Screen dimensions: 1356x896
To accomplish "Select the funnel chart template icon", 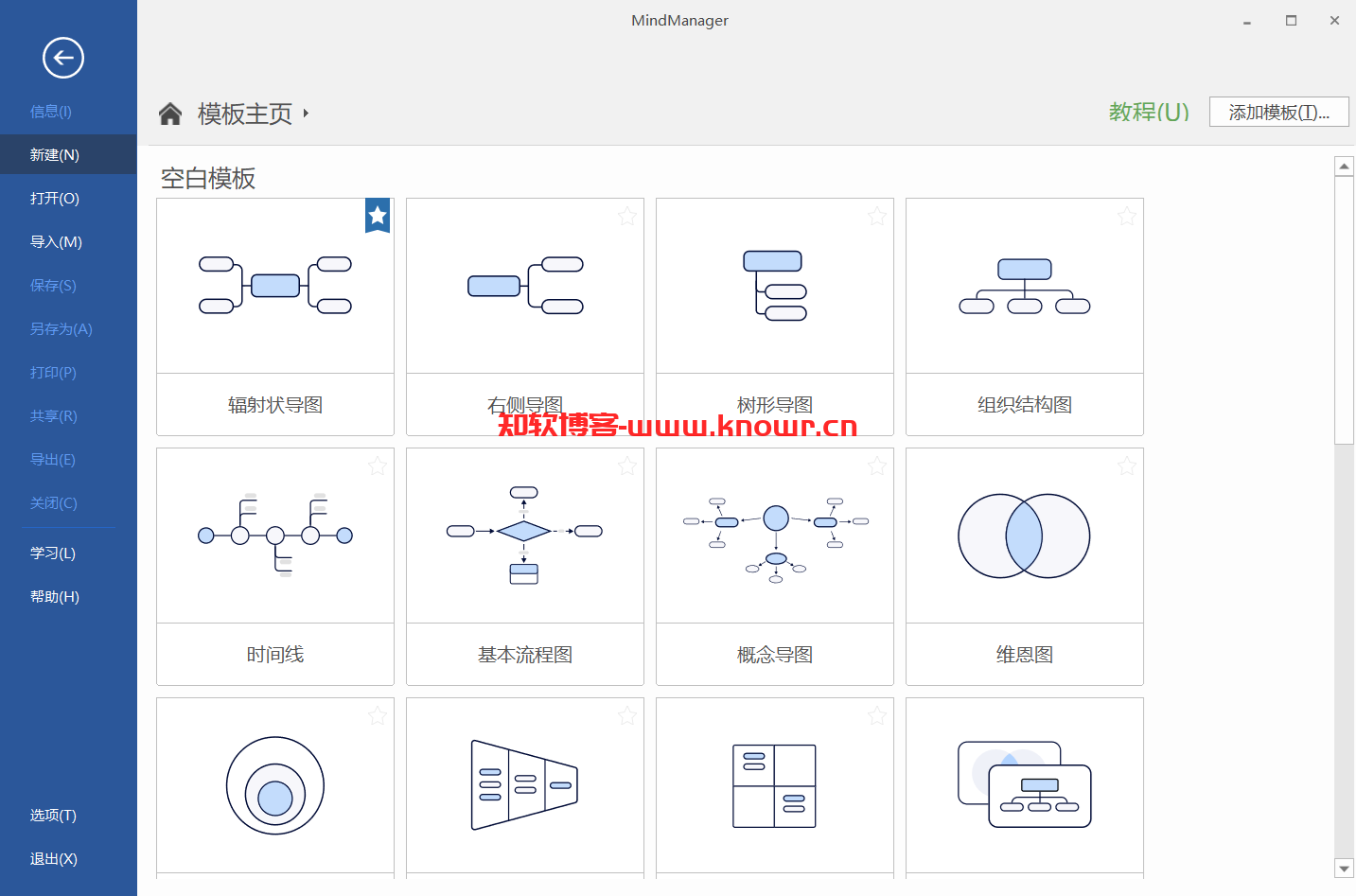I will click(525, 785).
